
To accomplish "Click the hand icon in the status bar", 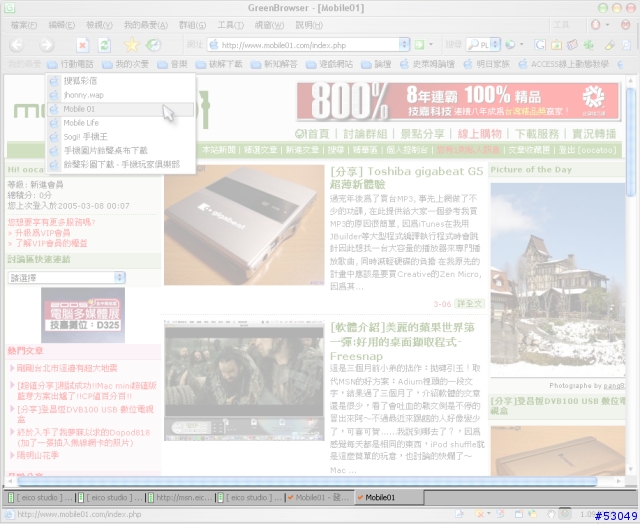I will (x=551, y=514).
